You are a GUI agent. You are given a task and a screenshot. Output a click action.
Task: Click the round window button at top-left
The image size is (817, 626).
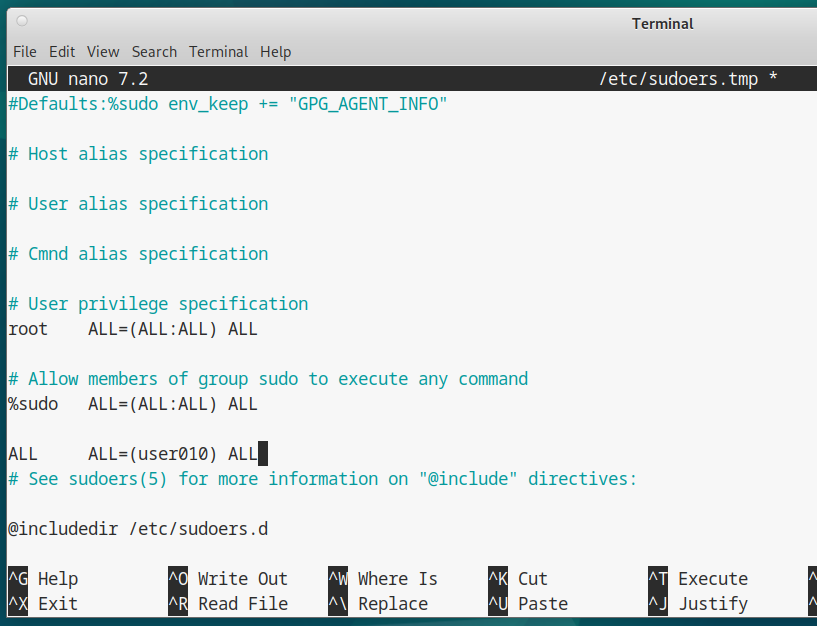click(x=22, y=21)
